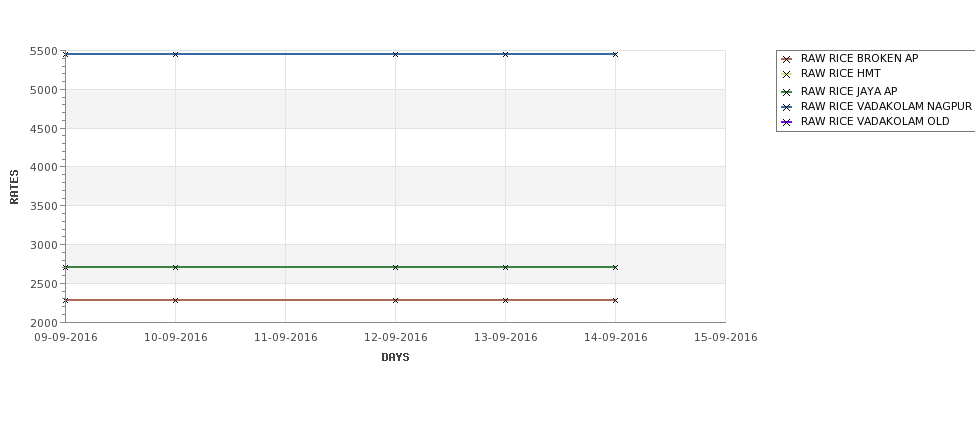
Task: Click the RAW RICE JAYA AP legend marker
Action: coord(786,92)
